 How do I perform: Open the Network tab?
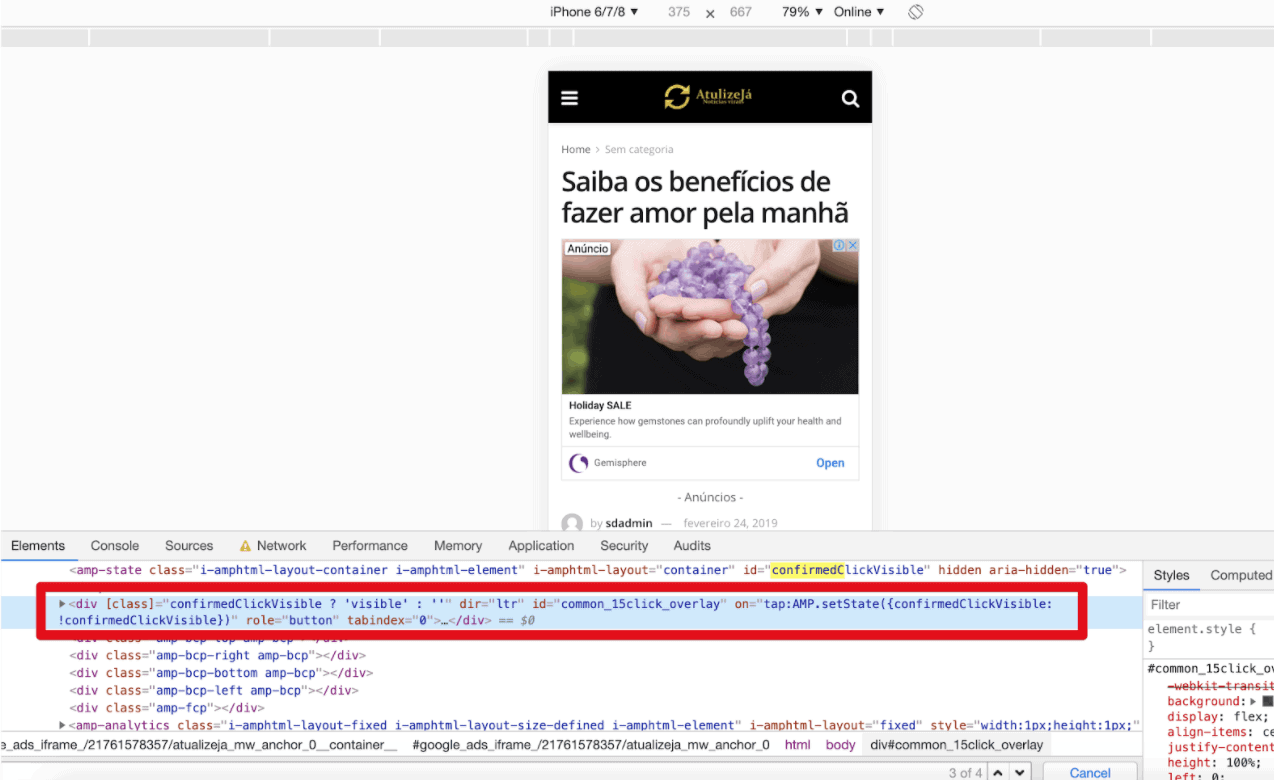[281, 546]
